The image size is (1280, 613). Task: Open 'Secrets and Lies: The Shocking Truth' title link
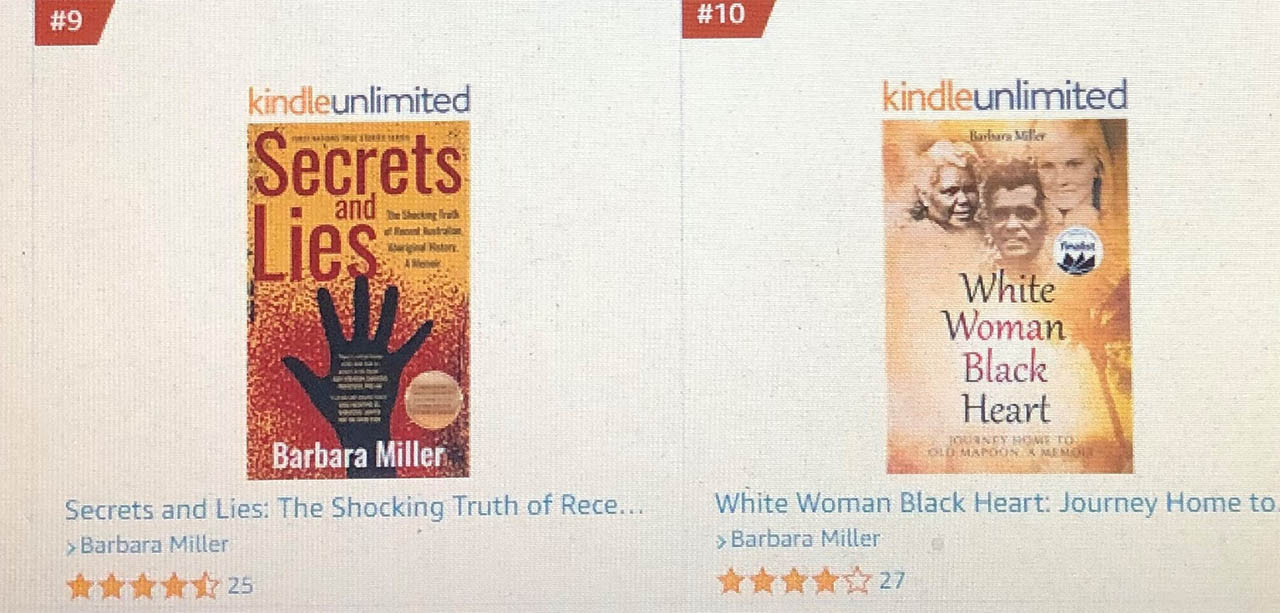(354, 508)
